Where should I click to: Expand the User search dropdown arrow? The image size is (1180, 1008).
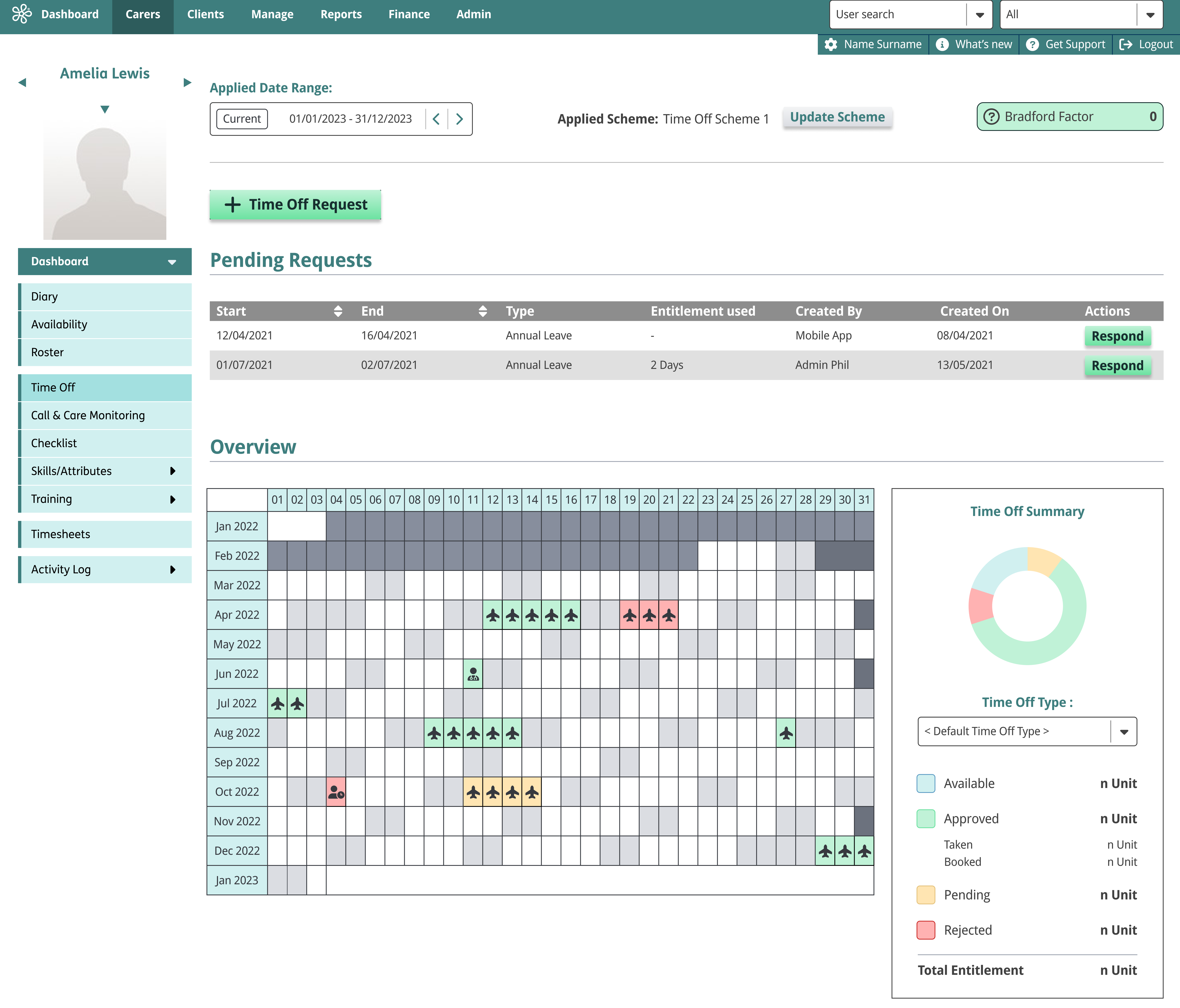[x=979, y=15]
